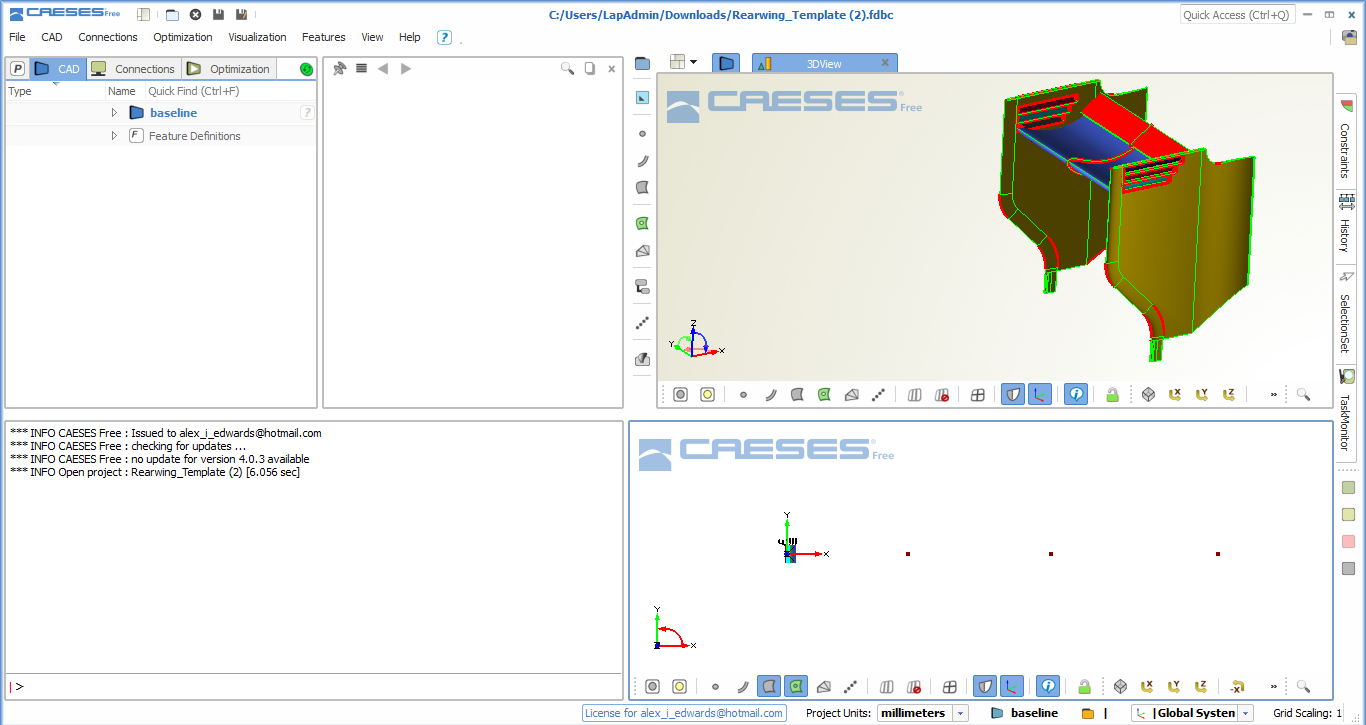The height and width of the screenshot is (725, 1366).
Task: Open the blue question mark help icon
Action: click(x=444, y=37)
